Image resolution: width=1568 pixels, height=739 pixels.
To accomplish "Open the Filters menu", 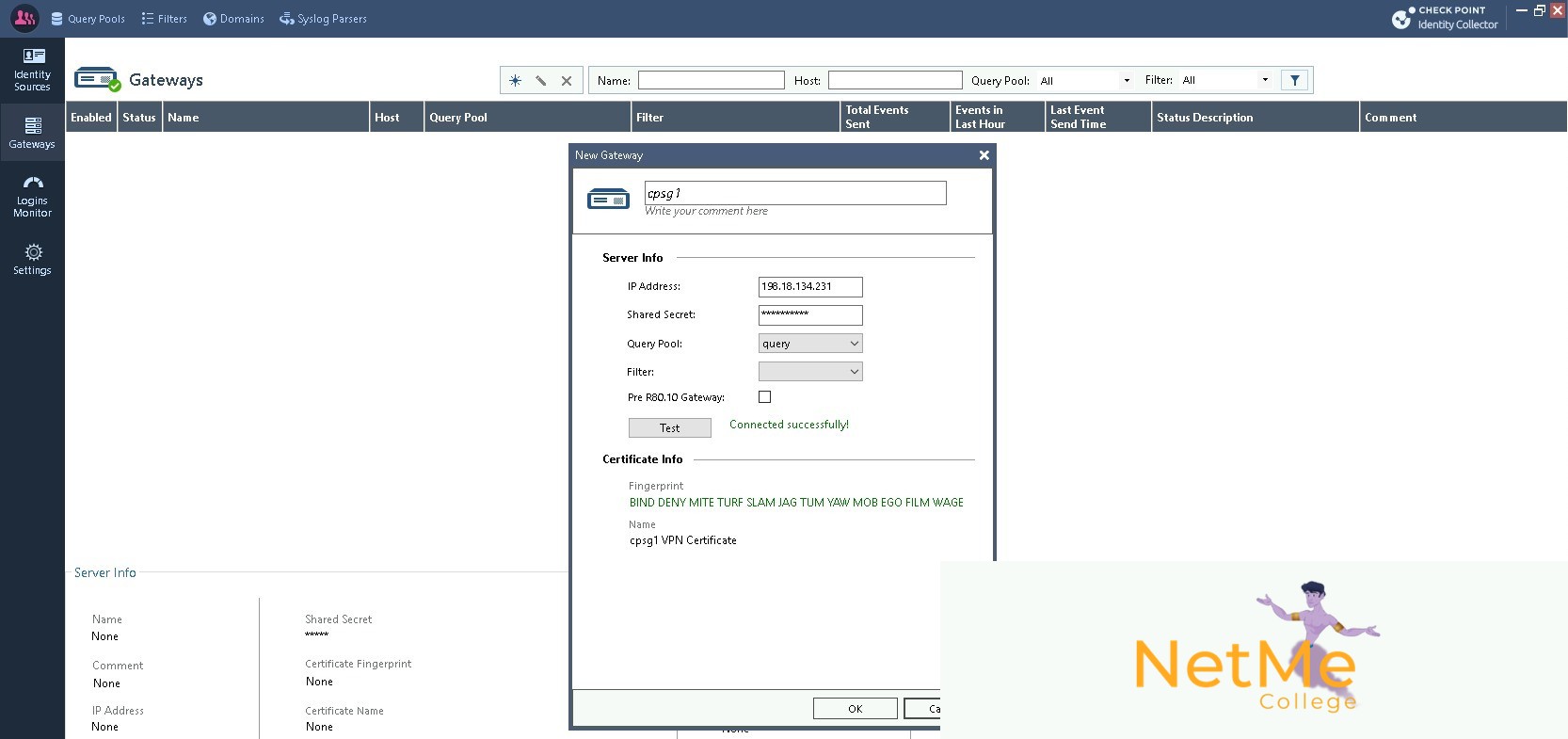I will click(x=164, y=19).
